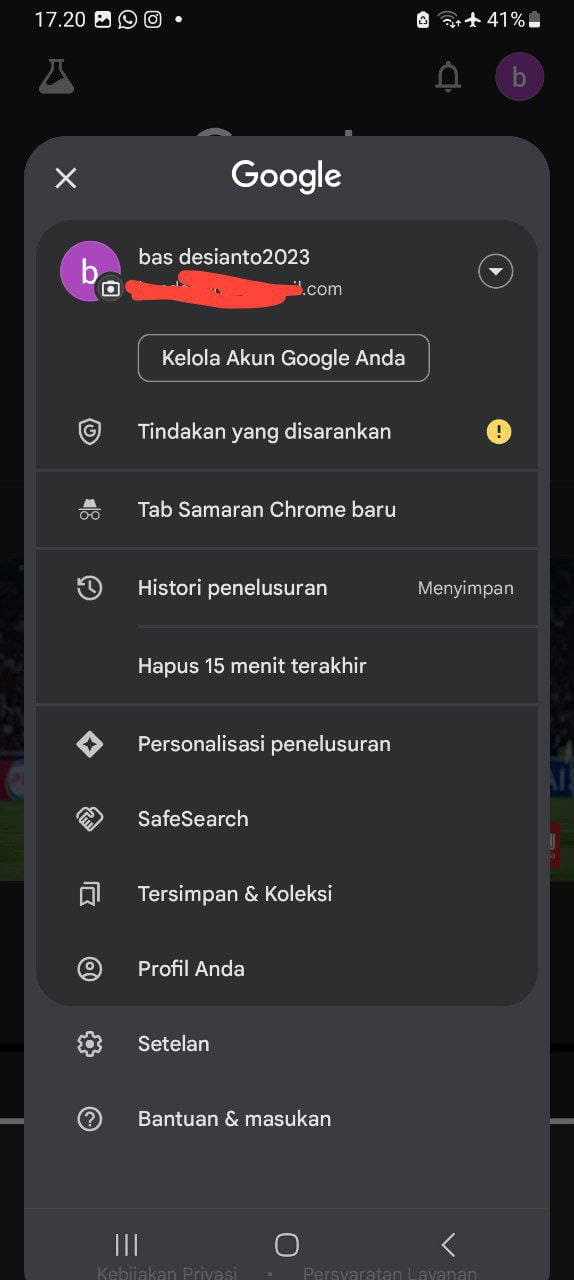Tap the purple profile avatar at top
This screenshot has height=1280, width=574.
coord(520,77)
